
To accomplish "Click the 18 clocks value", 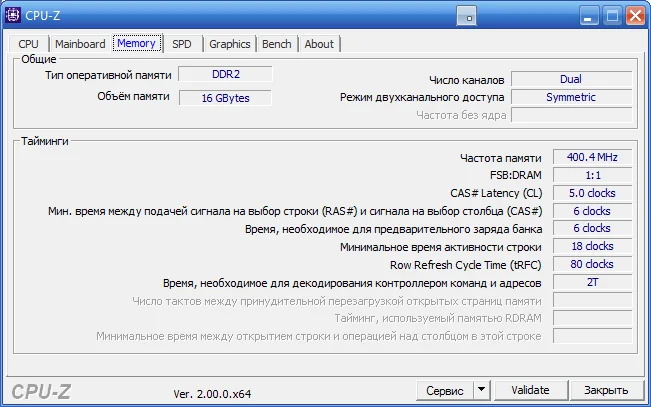I will point(592,246).
